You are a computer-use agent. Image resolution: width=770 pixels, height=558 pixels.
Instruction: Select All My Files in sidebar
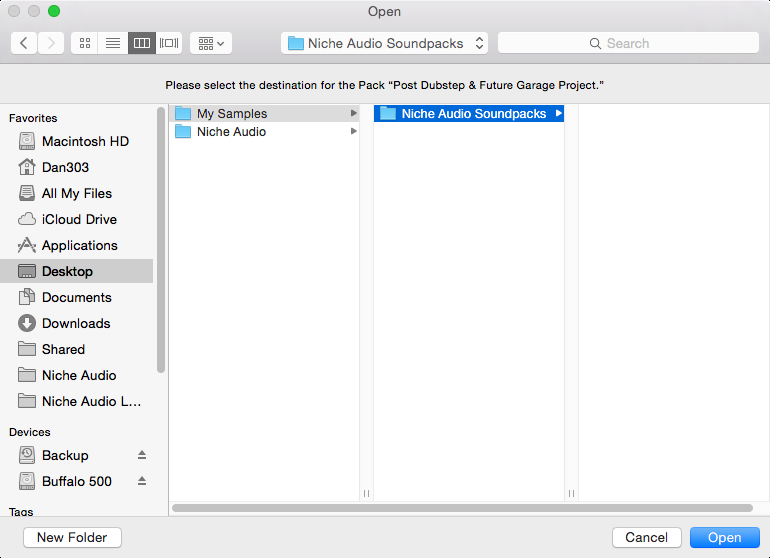[77, 194]
